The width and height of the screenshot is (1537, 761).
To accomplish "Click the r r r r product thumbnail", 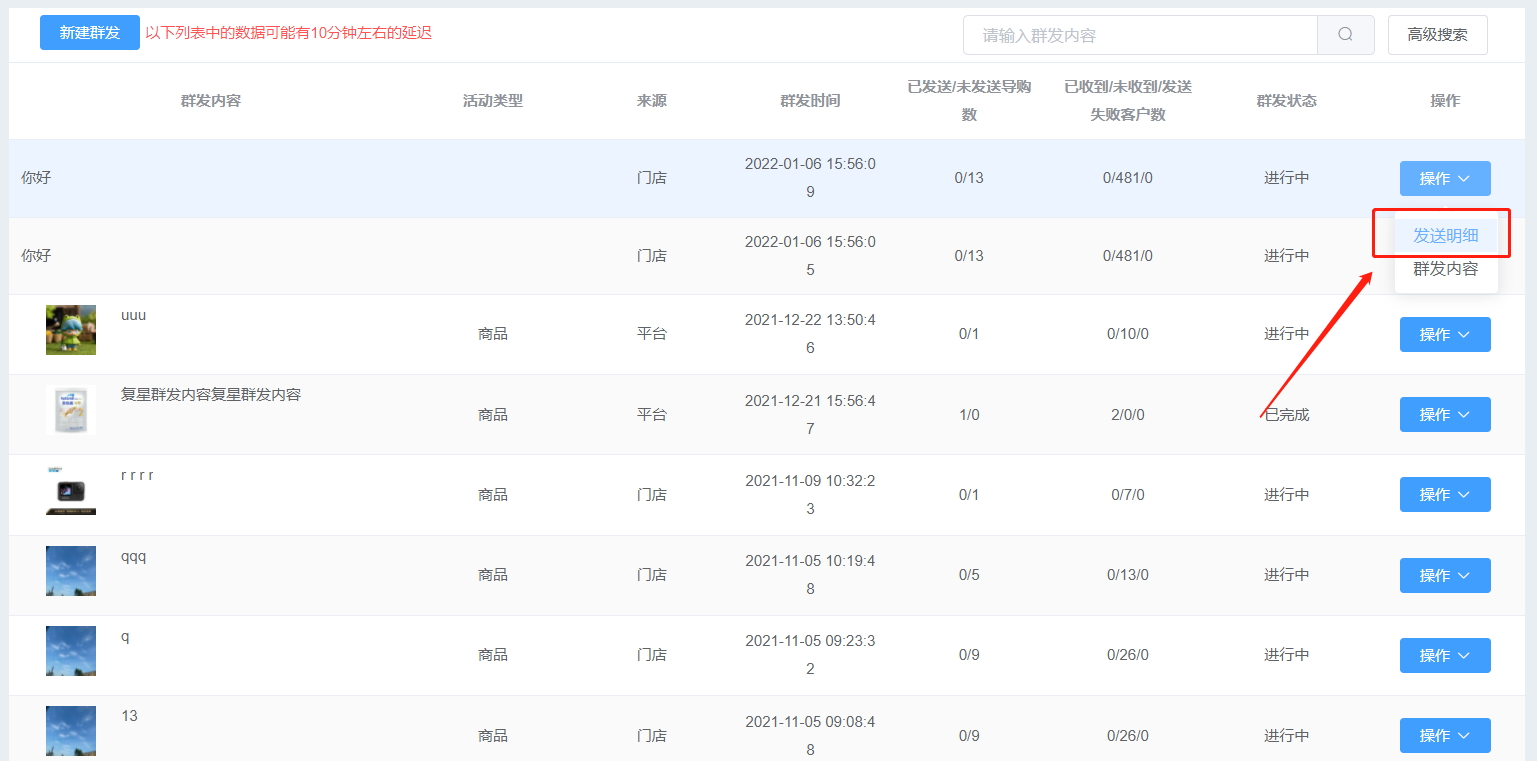I will (x=71, y=490).
